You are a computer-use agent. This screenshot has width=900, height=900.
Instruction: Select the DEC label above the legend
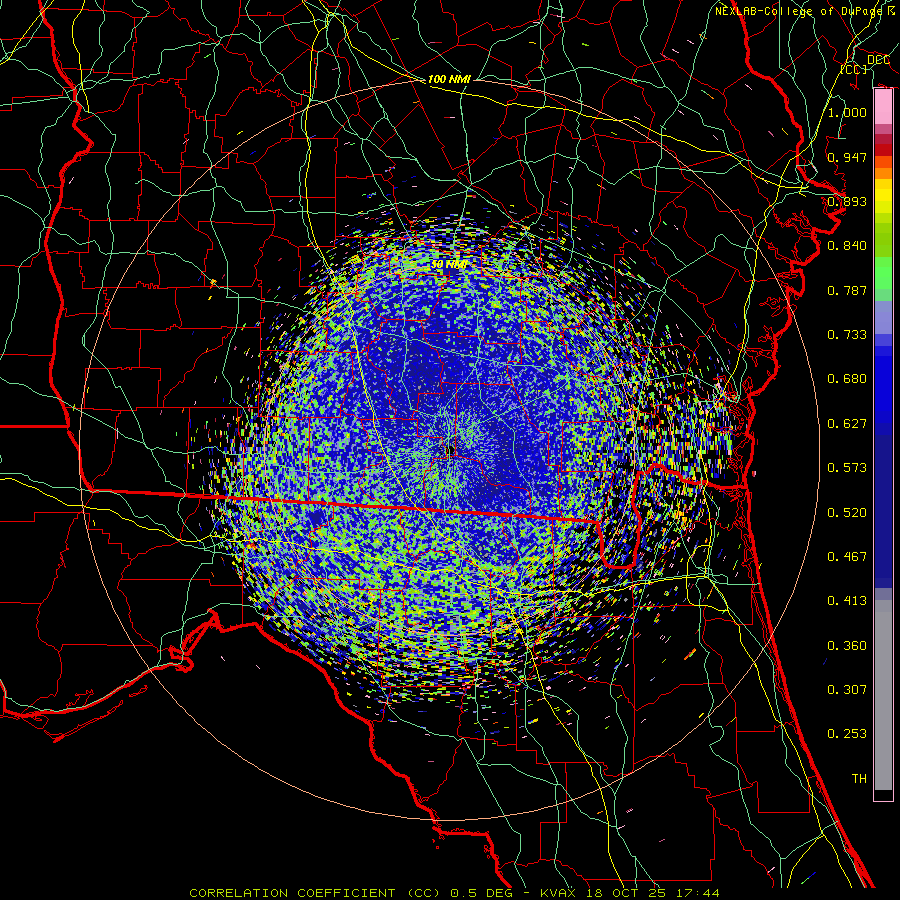click(x=878, y=59)
